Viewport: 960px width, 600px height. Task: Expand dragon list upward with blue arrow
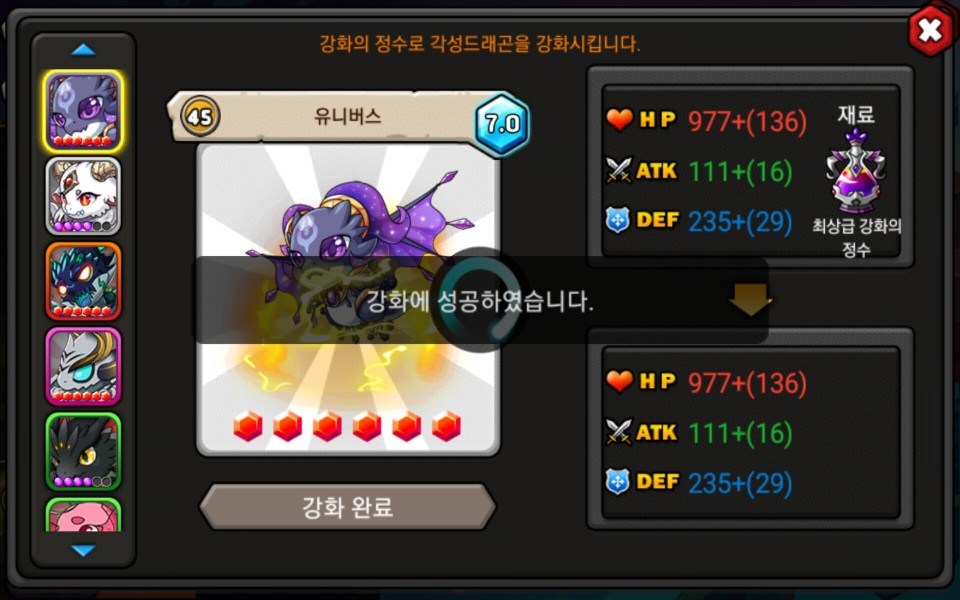pyautogui.click(x=83, y=50)
